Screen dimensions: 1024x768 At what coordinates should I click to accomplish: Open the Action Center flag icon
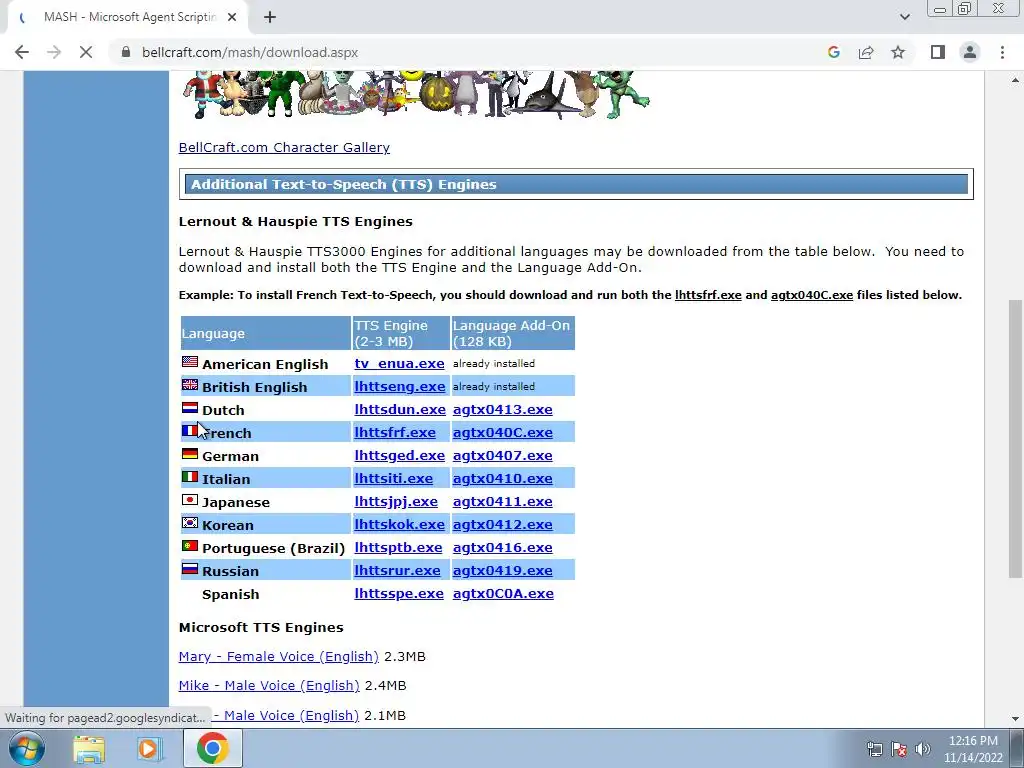coord(899,749)
